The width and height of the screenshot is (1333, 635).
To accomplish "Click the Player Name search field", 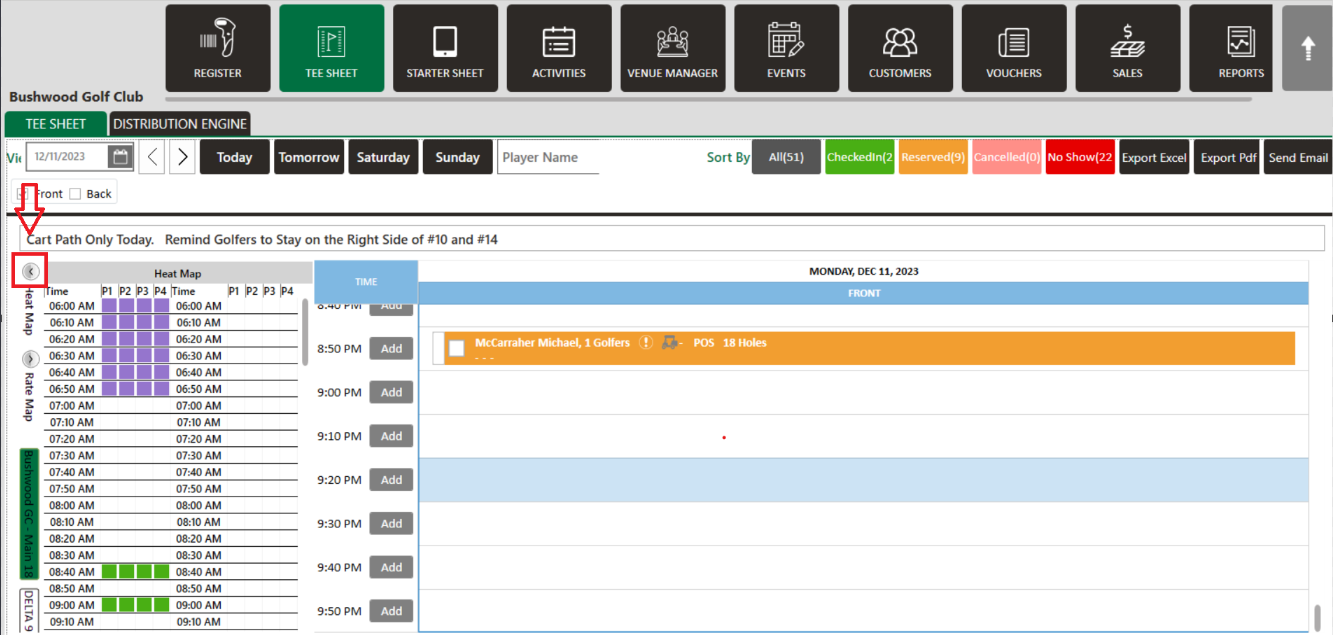I will (x=547, y=158).
